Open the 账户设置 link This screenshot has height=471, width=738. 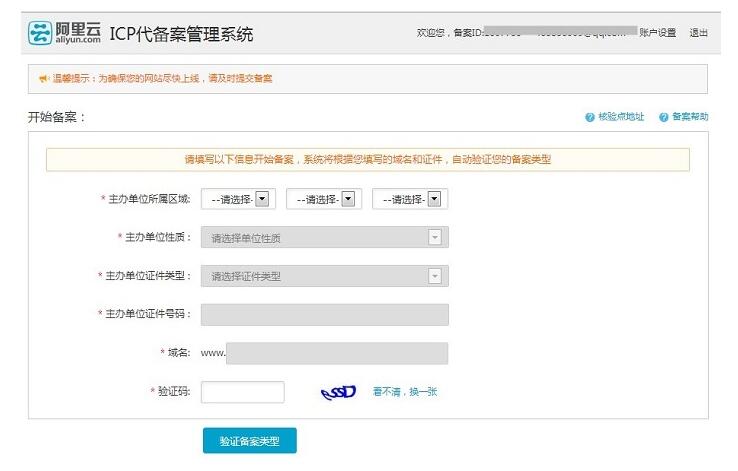[x=658, y=33]
